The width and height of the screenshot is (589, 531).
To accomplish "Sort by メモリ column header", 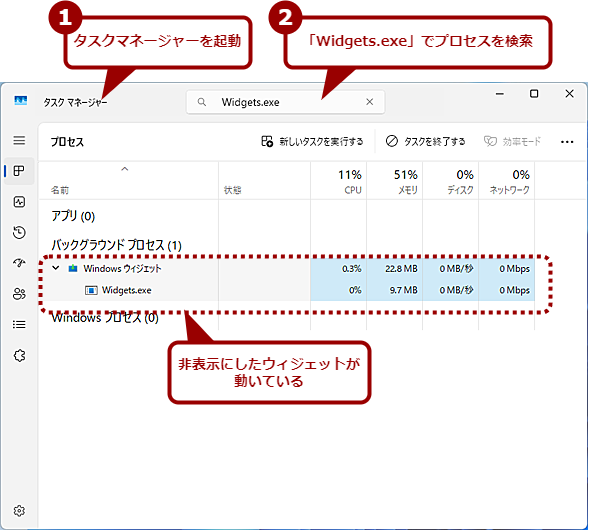I will 394,181.
